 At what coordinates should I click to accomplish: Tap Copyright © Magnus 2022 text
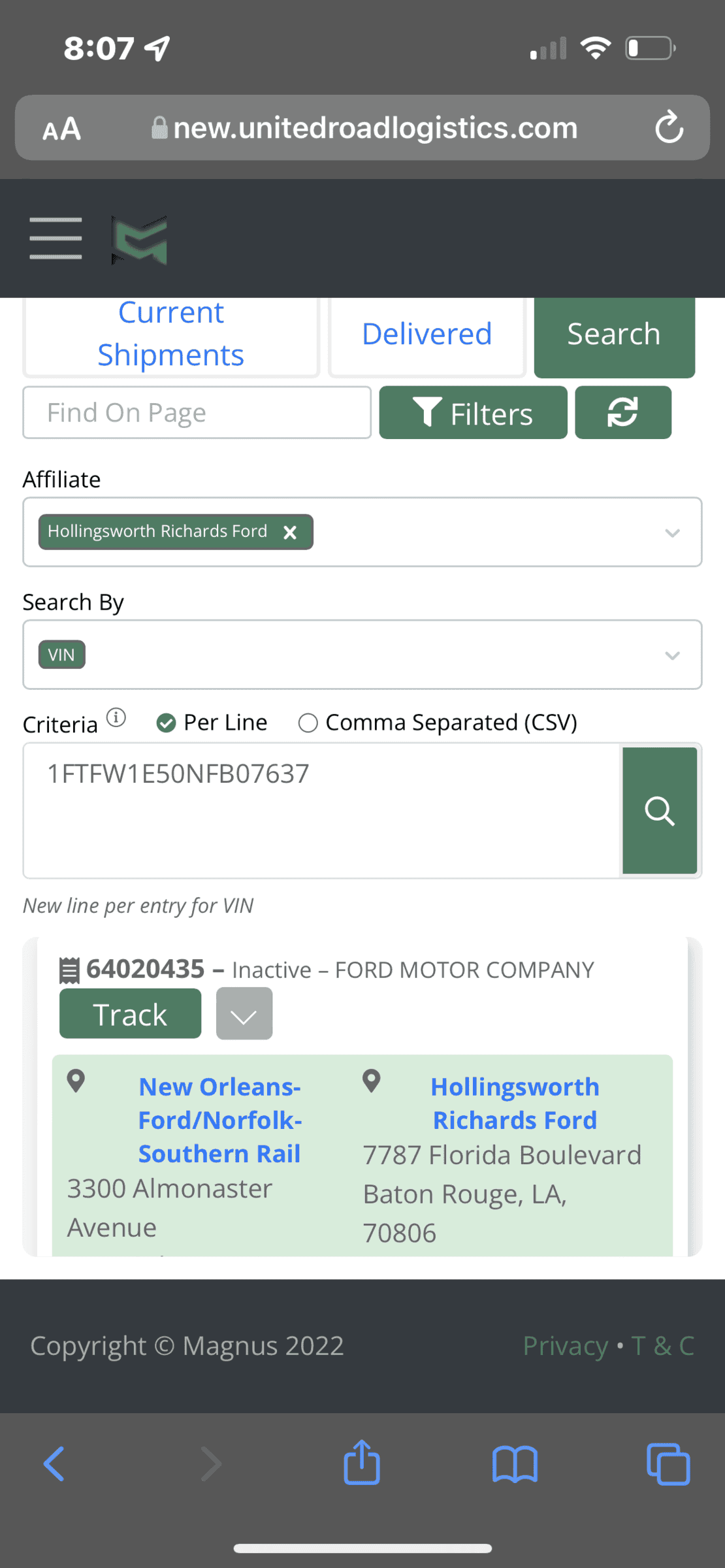tap(187, 1346)
